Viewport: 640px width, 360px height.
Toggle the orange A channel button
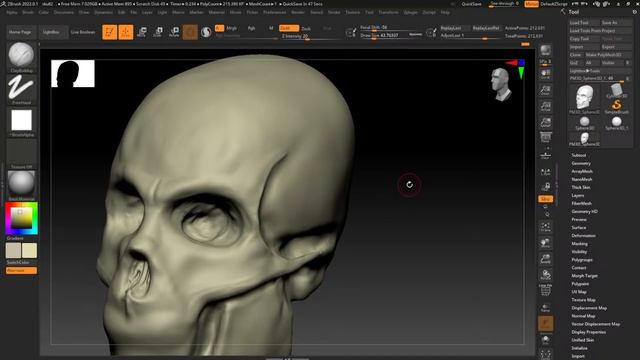(219, 28)
